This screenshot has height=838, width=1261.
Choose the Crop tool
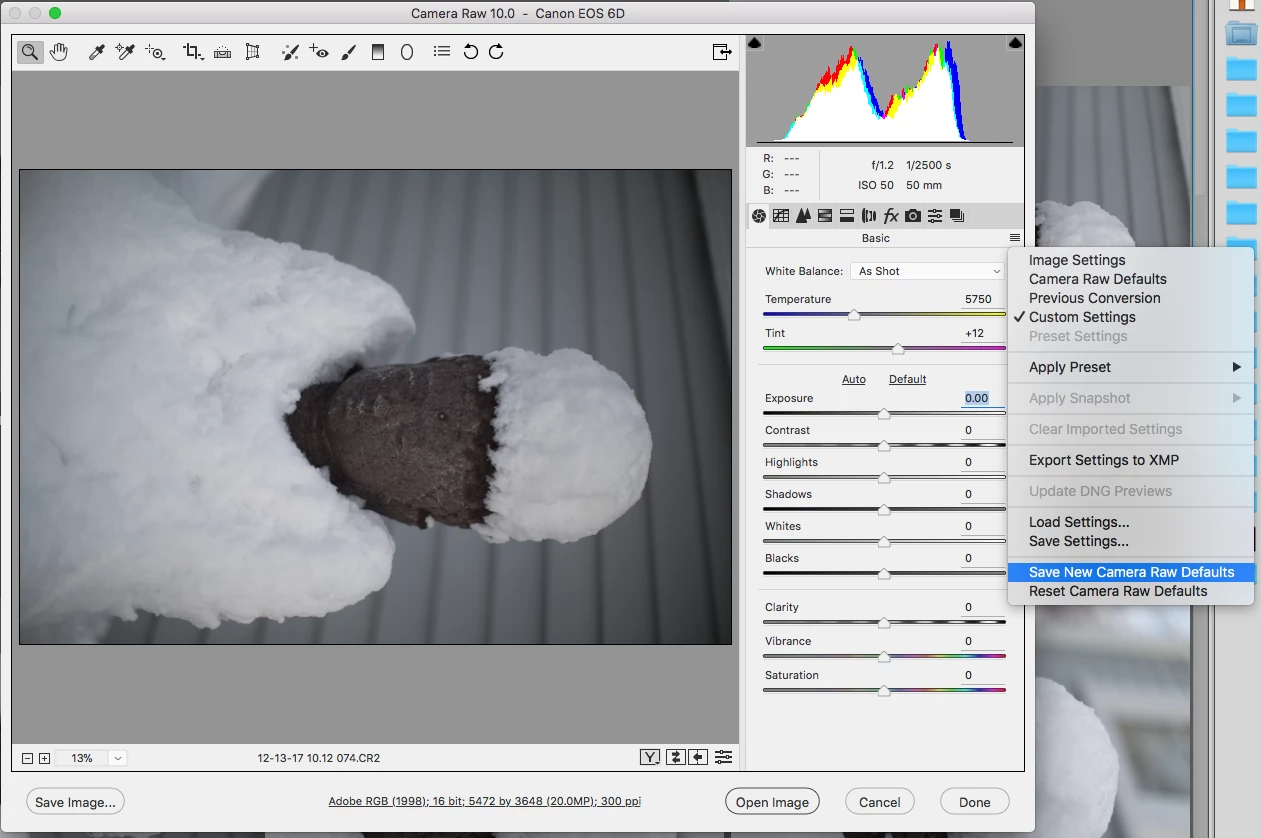192,52
